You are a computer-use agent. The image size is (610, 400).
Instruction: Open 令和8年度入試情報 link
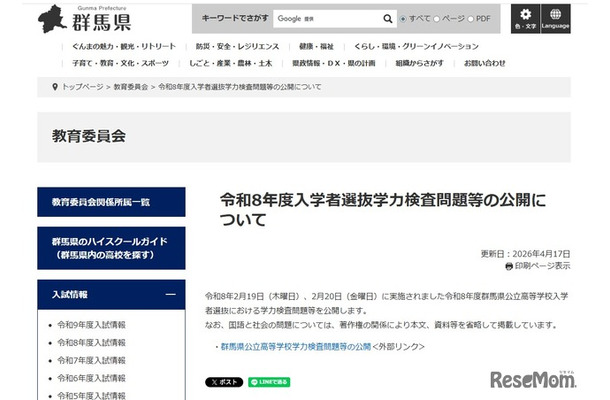[91, 343]
